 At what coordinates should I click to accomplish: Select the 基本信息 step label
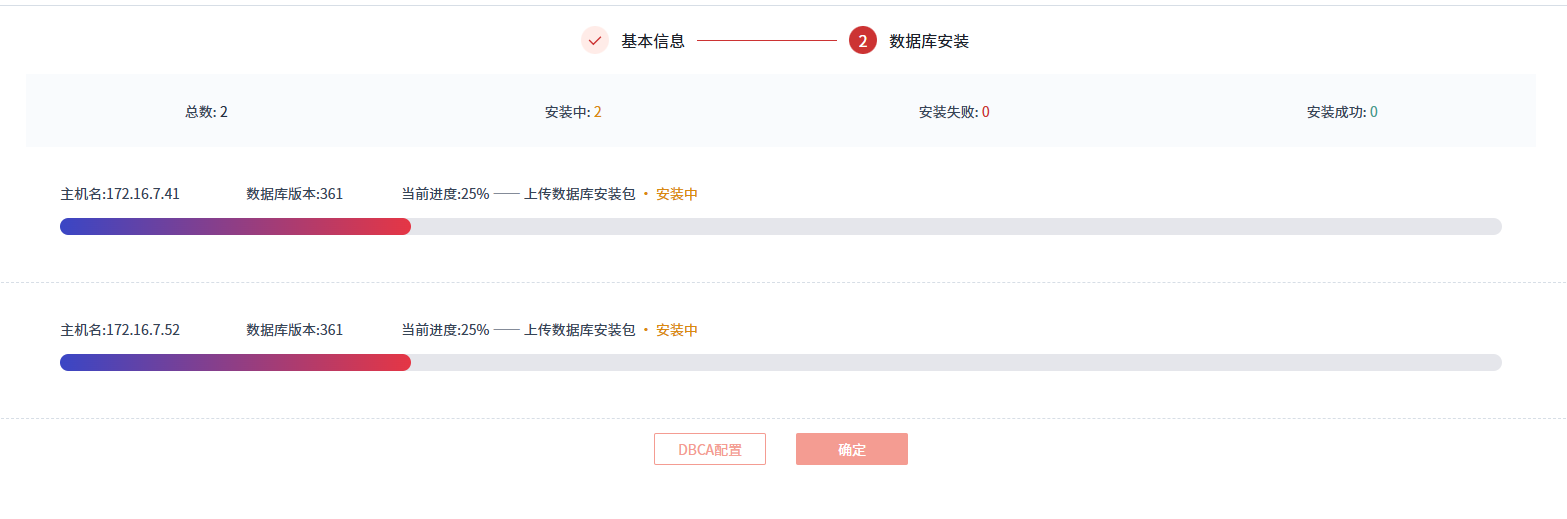[x=653, y=41]
